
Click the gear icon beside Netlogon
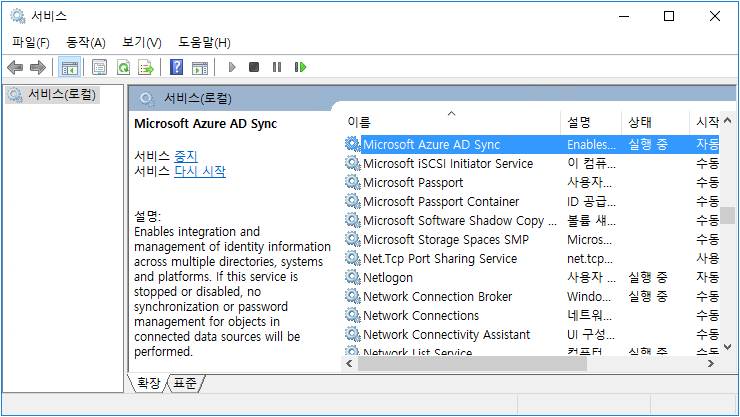[x=353, y=277]
